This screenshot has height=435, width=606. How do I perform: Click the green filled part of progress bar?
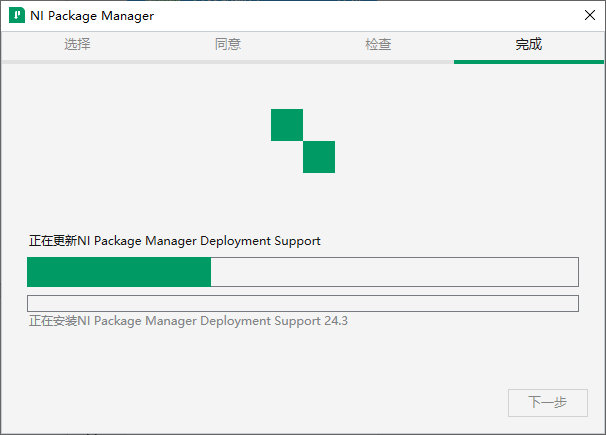119,272
